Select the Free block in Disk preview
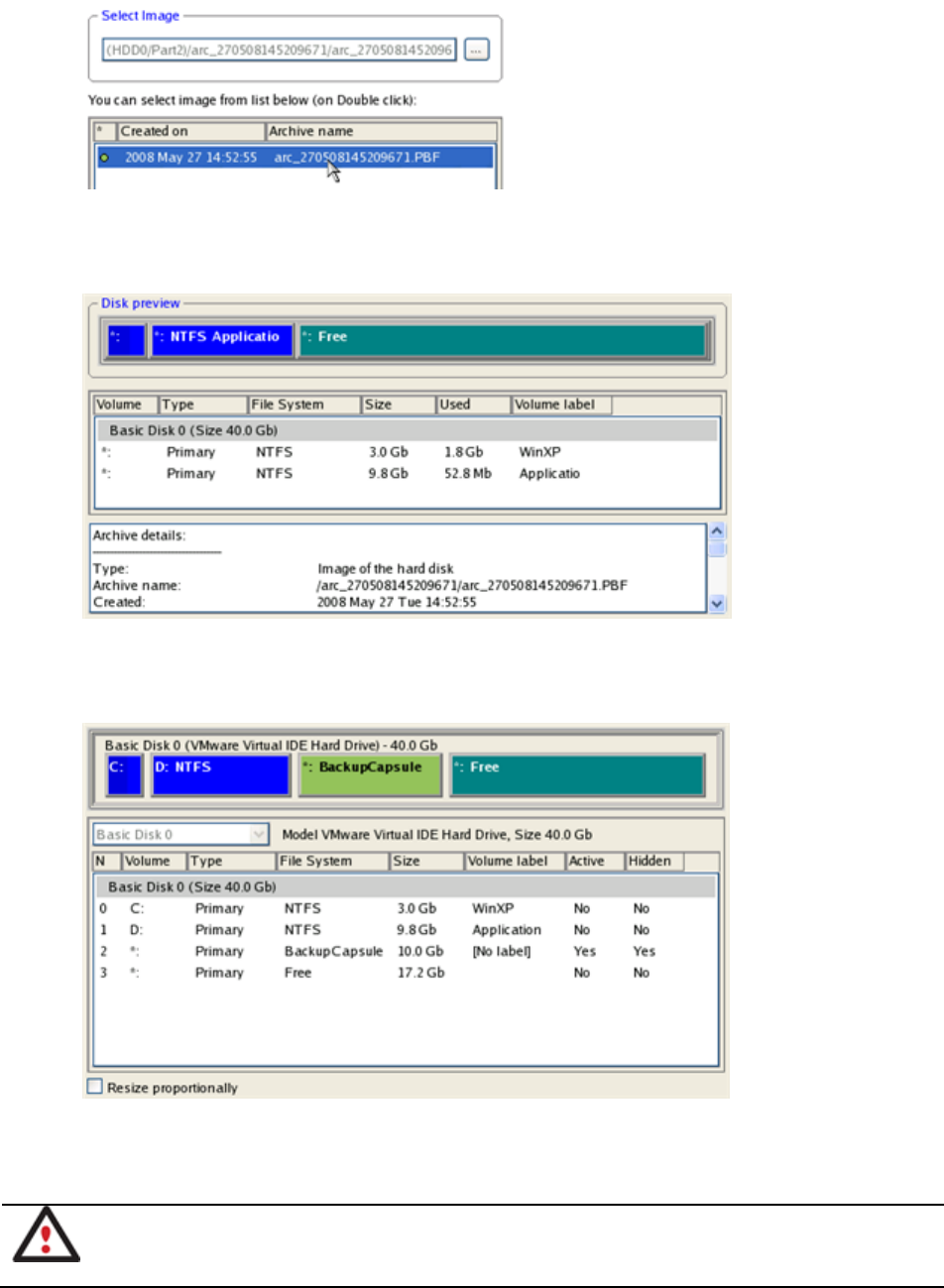 pyautogui.click(x=502, y=340)
